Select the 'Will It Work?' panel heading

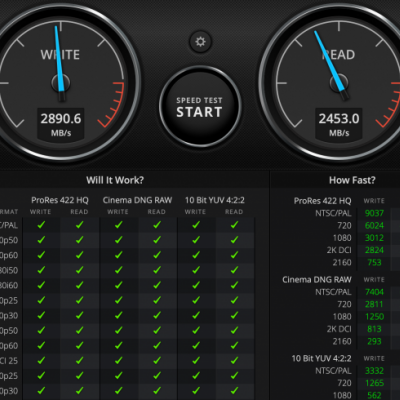115,180
